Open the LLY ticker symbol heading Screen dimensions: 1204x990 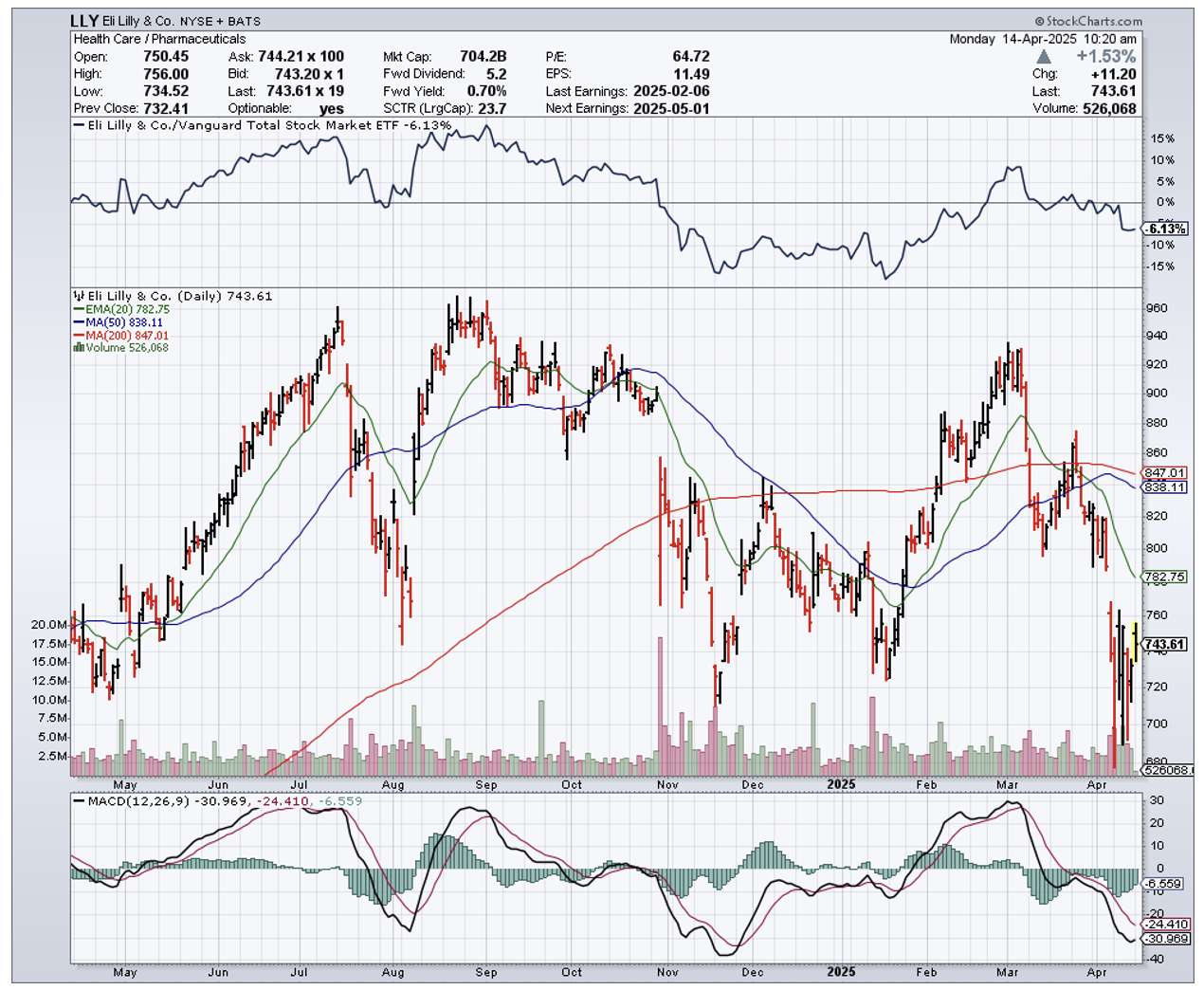[84, 21]
